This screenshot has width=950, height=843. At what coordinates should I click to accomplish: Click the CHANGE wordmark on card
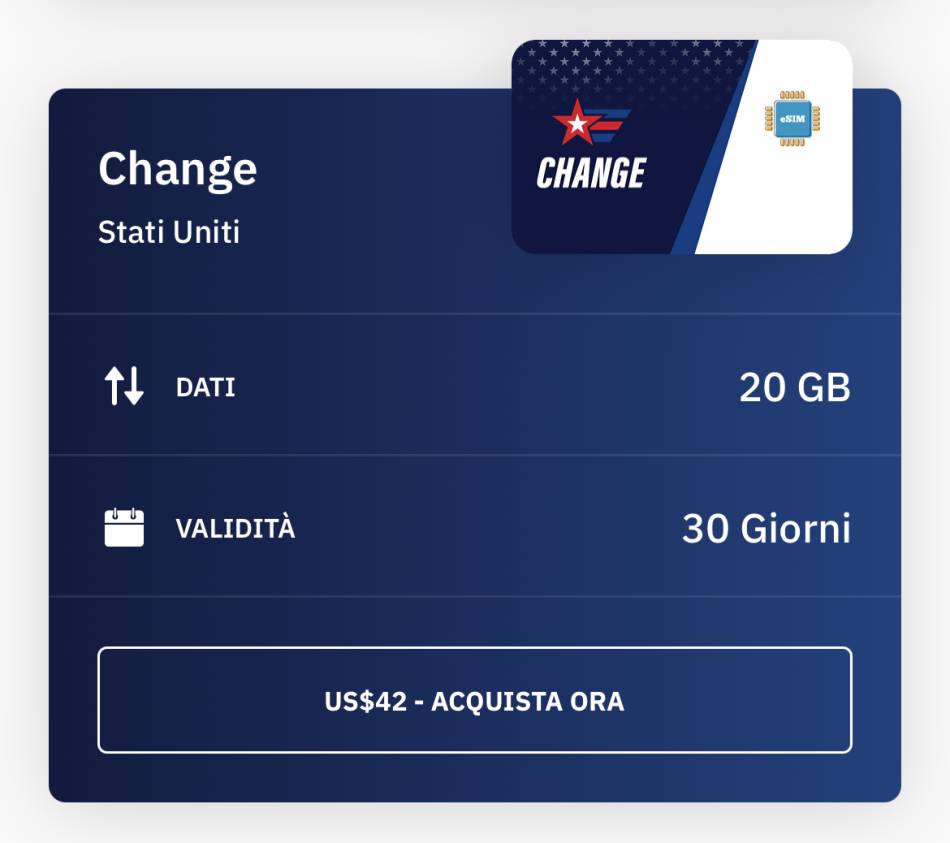pyautogui.click(x=591, y=173)
